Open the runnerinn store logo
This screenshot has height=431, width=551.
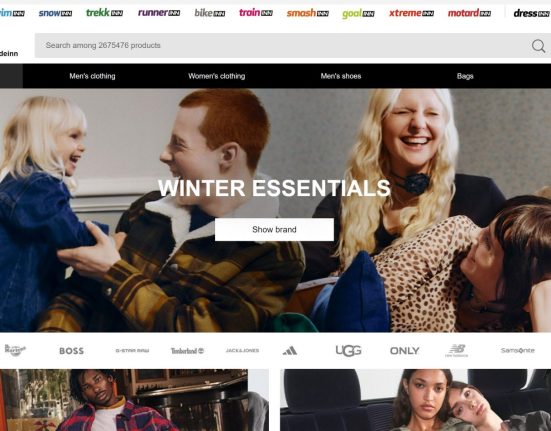159,13
